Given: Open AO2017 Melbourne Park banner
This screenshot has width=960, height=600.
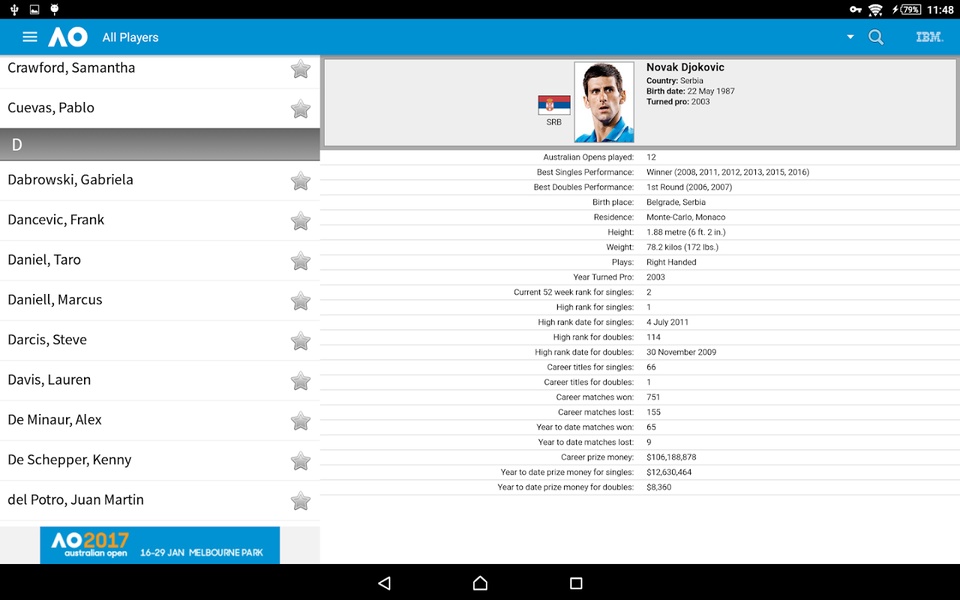Looking at the screenshot, I should point(160,545).
